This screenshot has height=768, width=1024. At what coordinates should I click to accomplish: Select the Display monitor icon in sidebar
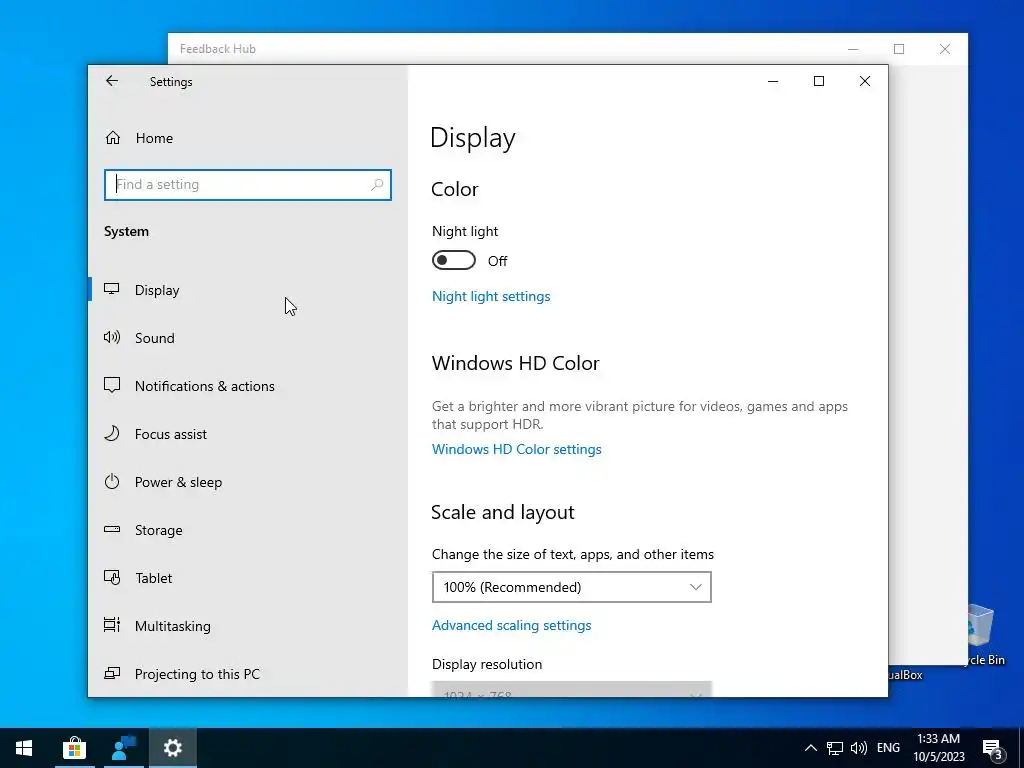[112, 289]
